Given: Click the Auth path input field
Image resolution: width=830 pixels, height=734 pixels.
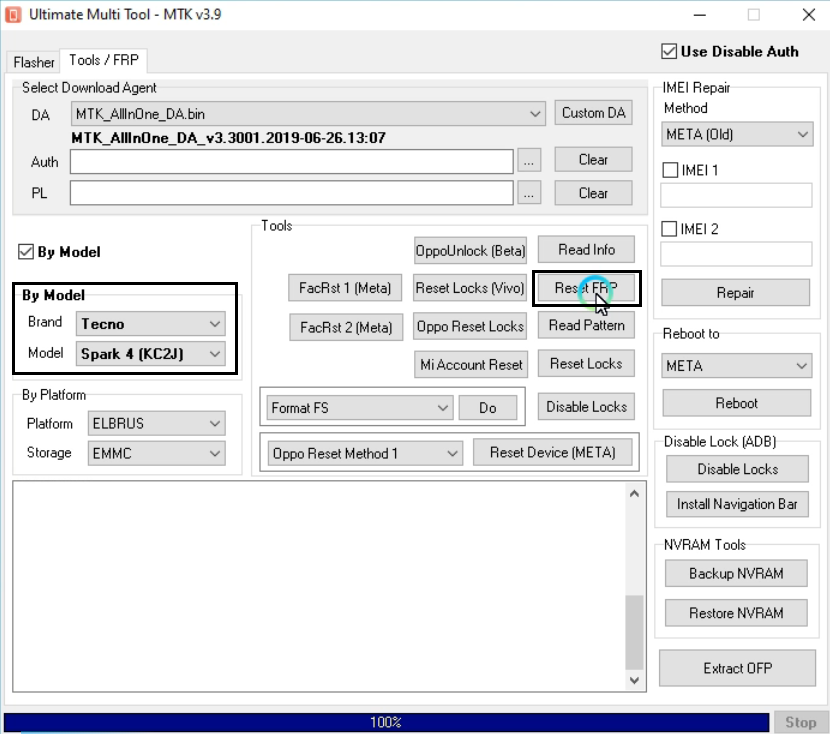Looking at the screenshot, I should [292, 161].
